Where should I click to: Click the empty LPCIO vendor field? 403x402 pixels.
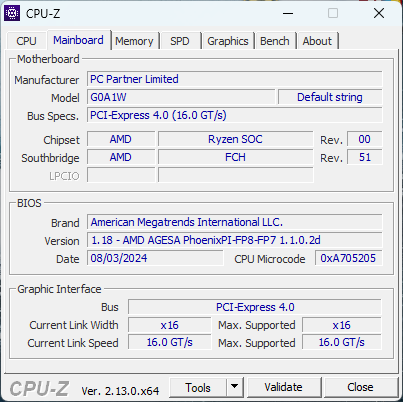121,175
